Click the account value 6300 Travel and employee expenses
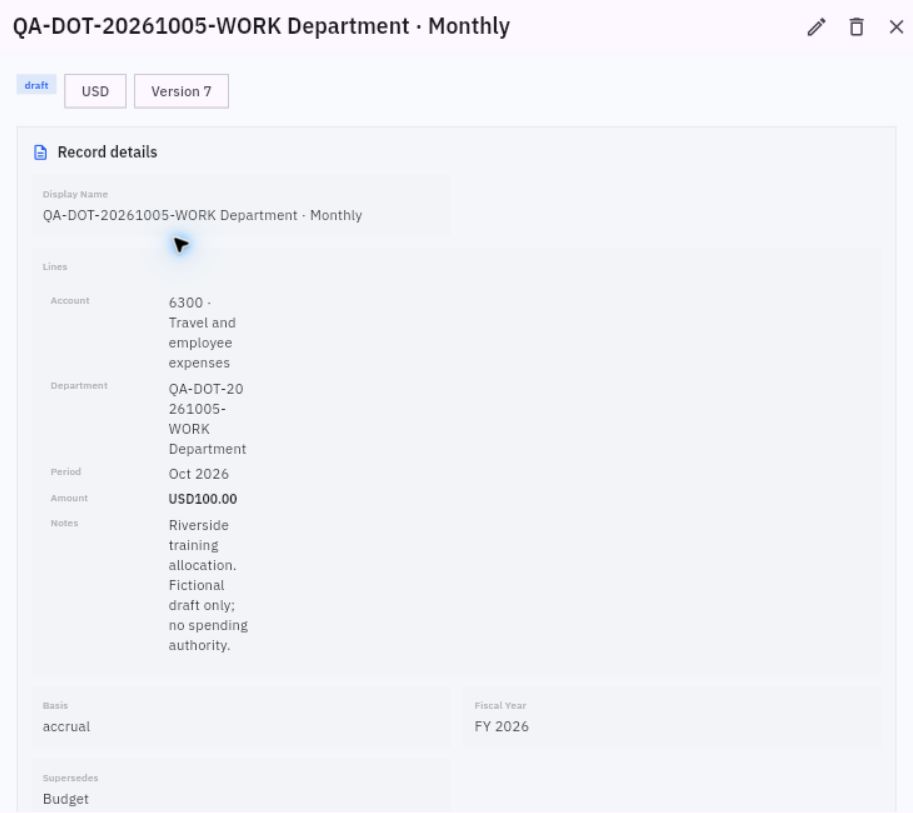913x813 pixels. (202, 333)
